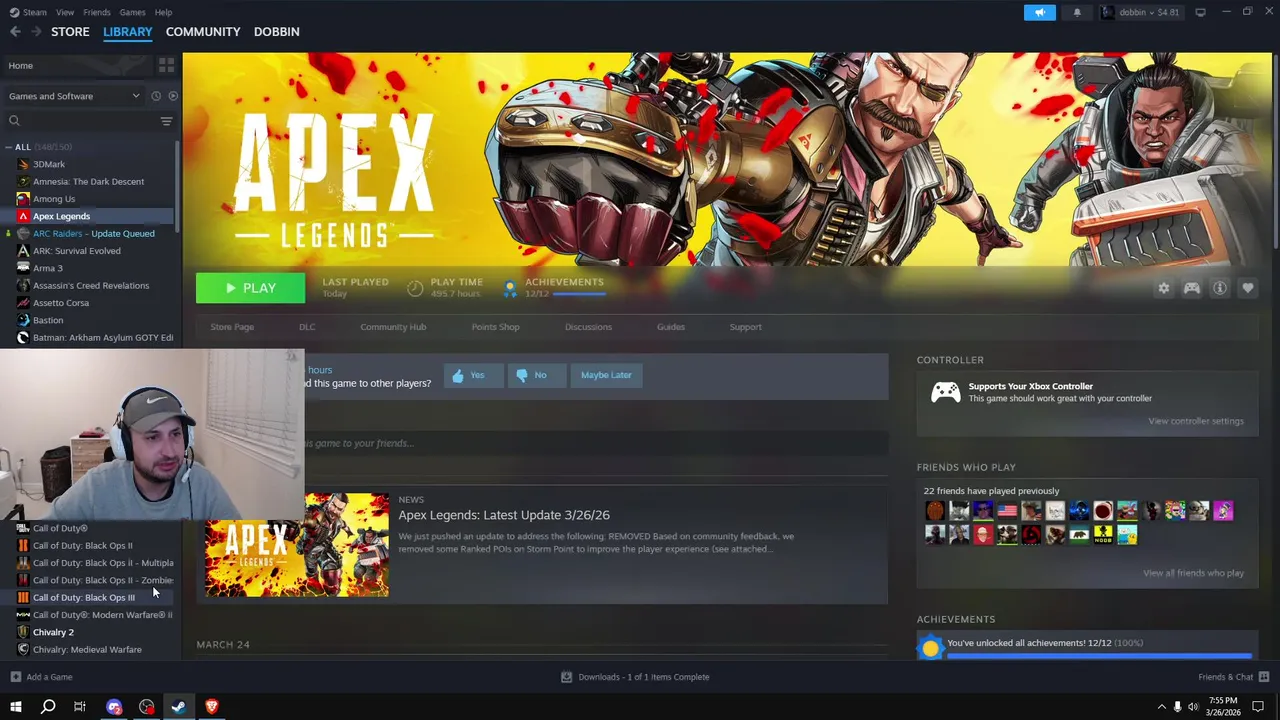Image resolution: width=1280 pixels, height=720 pixels.
Task: Recommend game with Yes thumbs up
Action: pyautogui.click(x=473, y=375)
